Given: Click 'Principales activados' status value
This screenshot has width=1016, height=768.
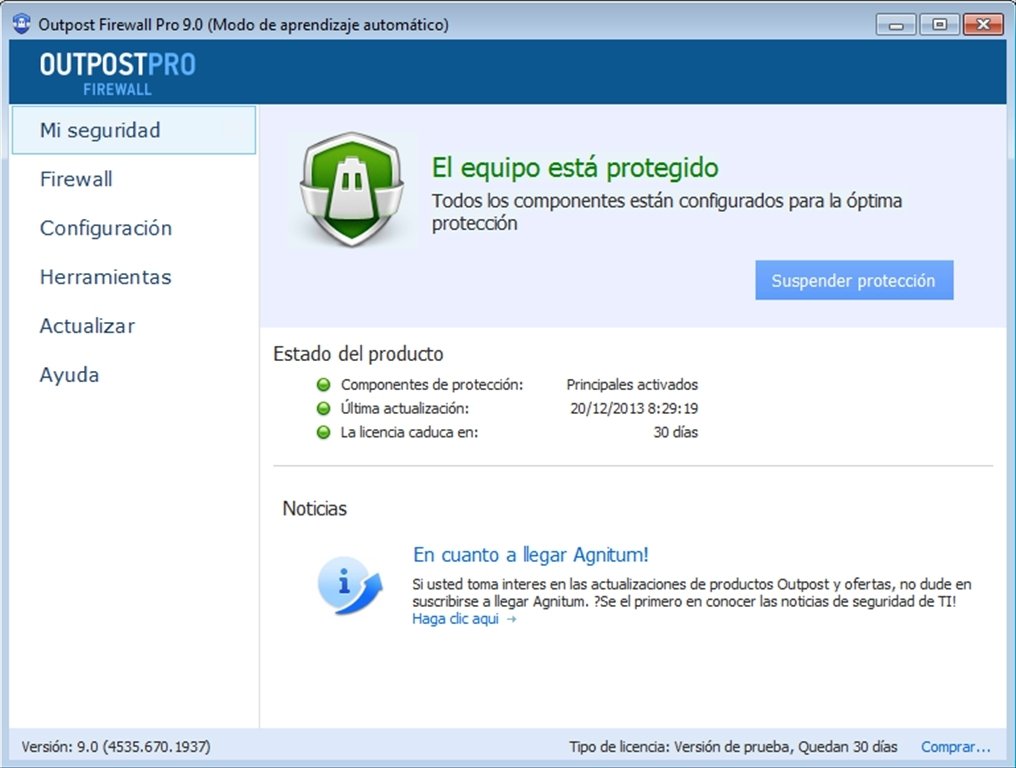Looking at the screenshot, I should click(x=632, y=385).
